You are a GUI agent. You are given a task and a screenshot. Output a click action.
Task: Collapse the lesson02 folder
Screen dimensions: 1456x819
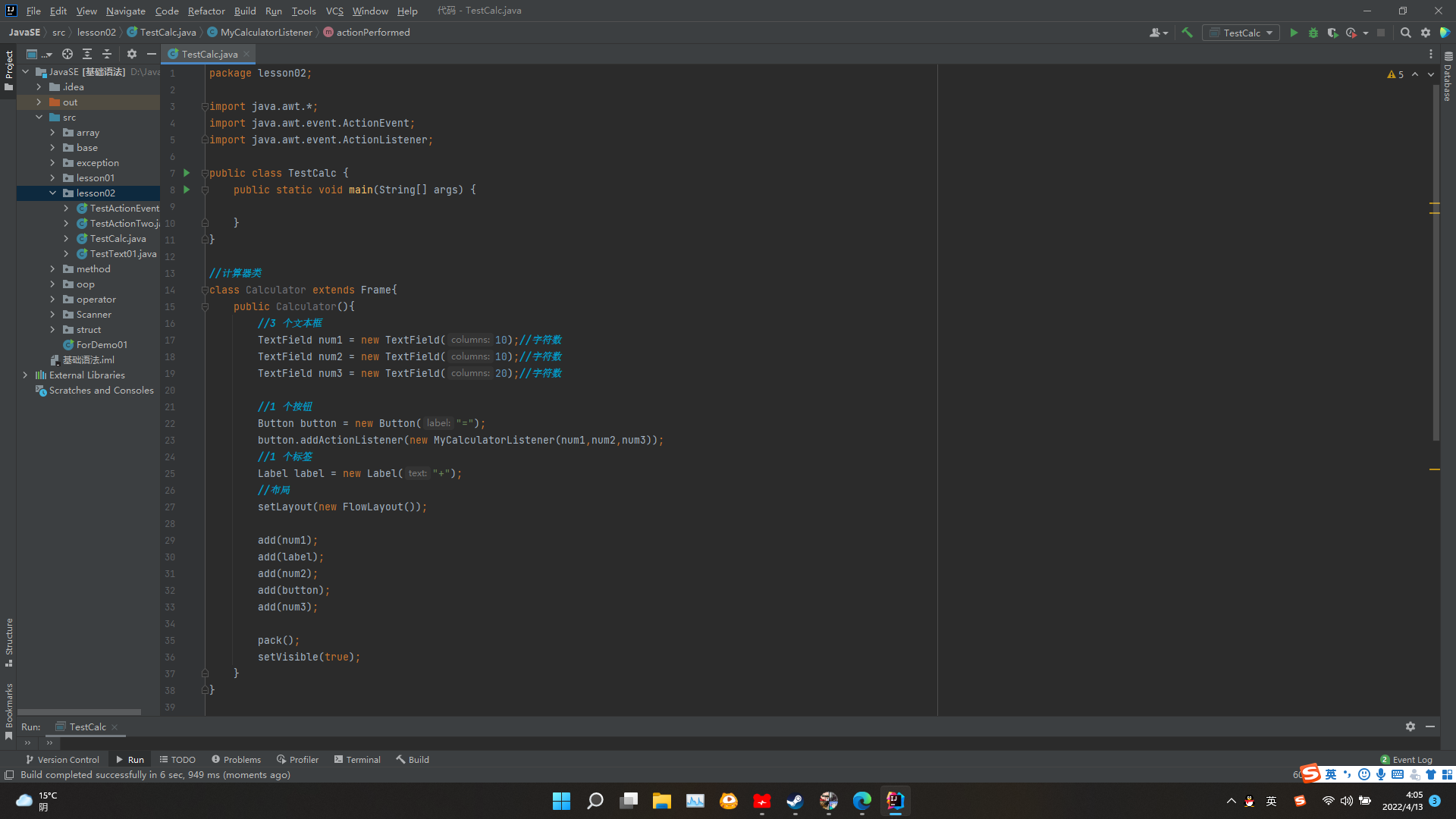[x=53, y=193]
